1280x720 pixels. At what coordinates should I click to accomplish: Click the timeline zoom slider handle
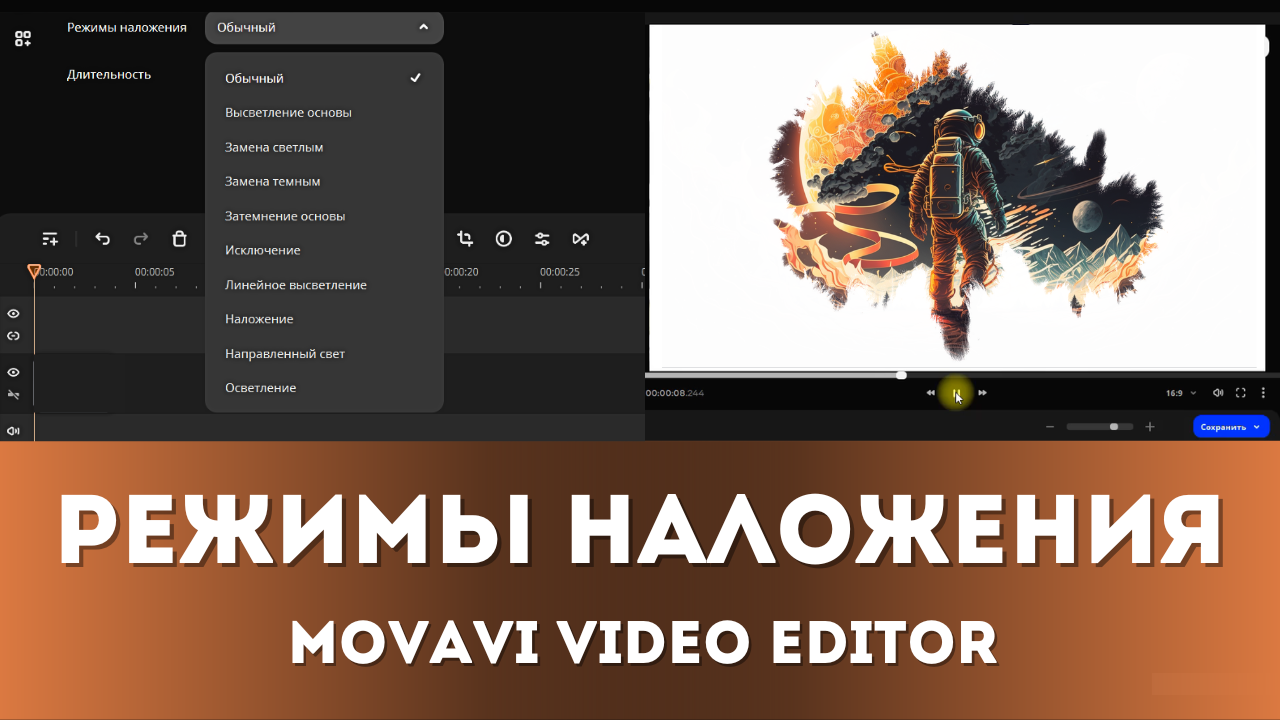pyautogui.click(x=1114, y=427)
